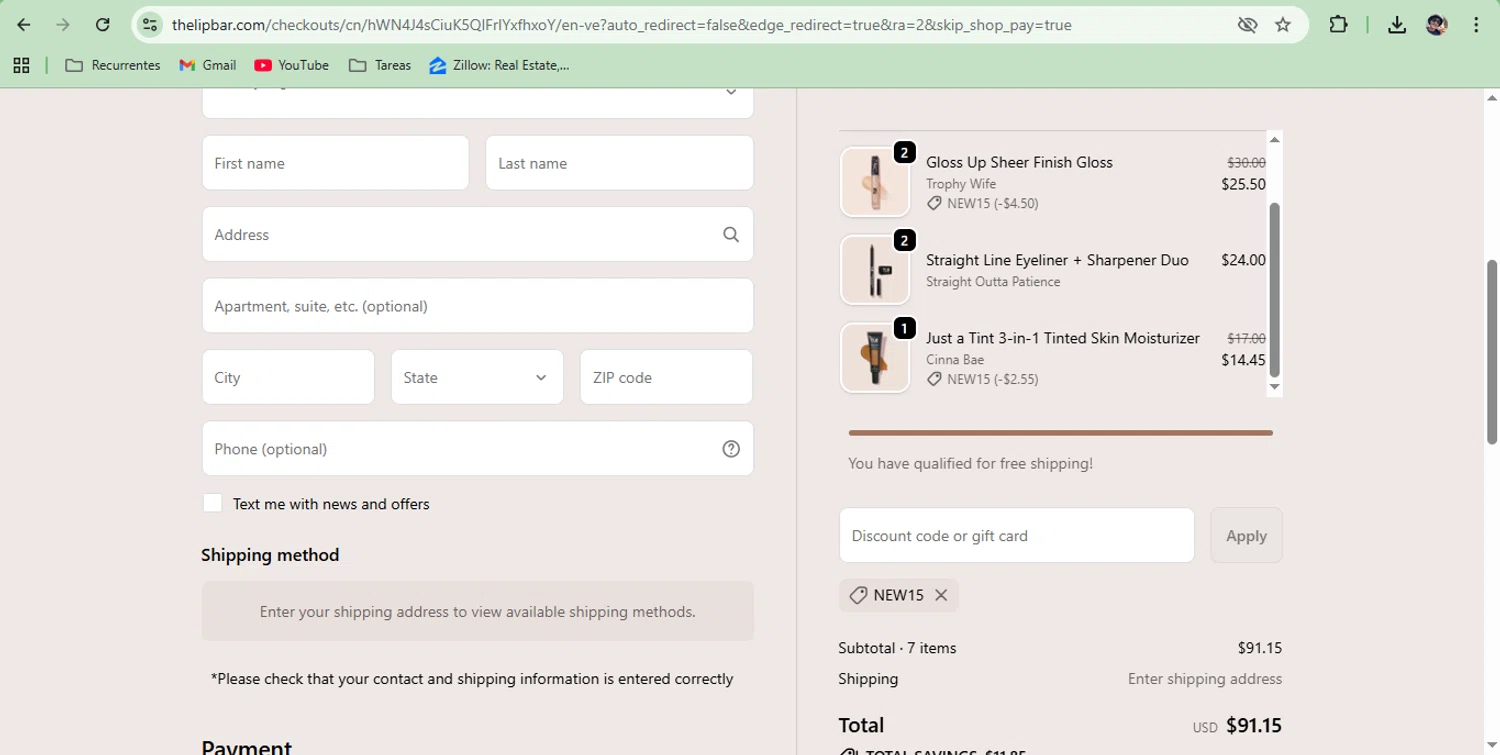Viewport: 1500px width, 755px height.
Task: Check Text me with news and offers
Action: pos(212,503)
